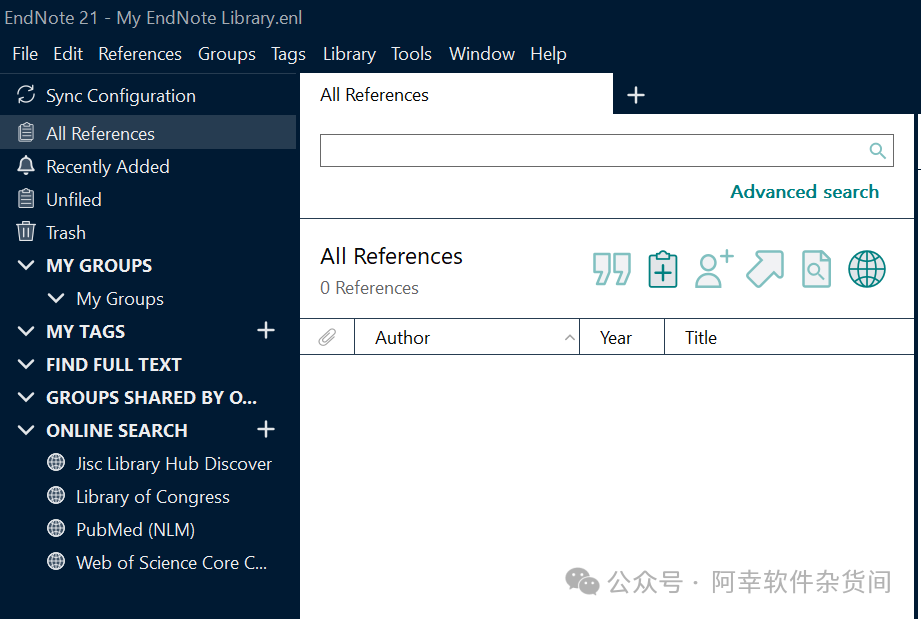Viewport: 921px width, 619px height.
Task: Click the All References clipboard icon in sidebar
Action: [x=26, y=133]
